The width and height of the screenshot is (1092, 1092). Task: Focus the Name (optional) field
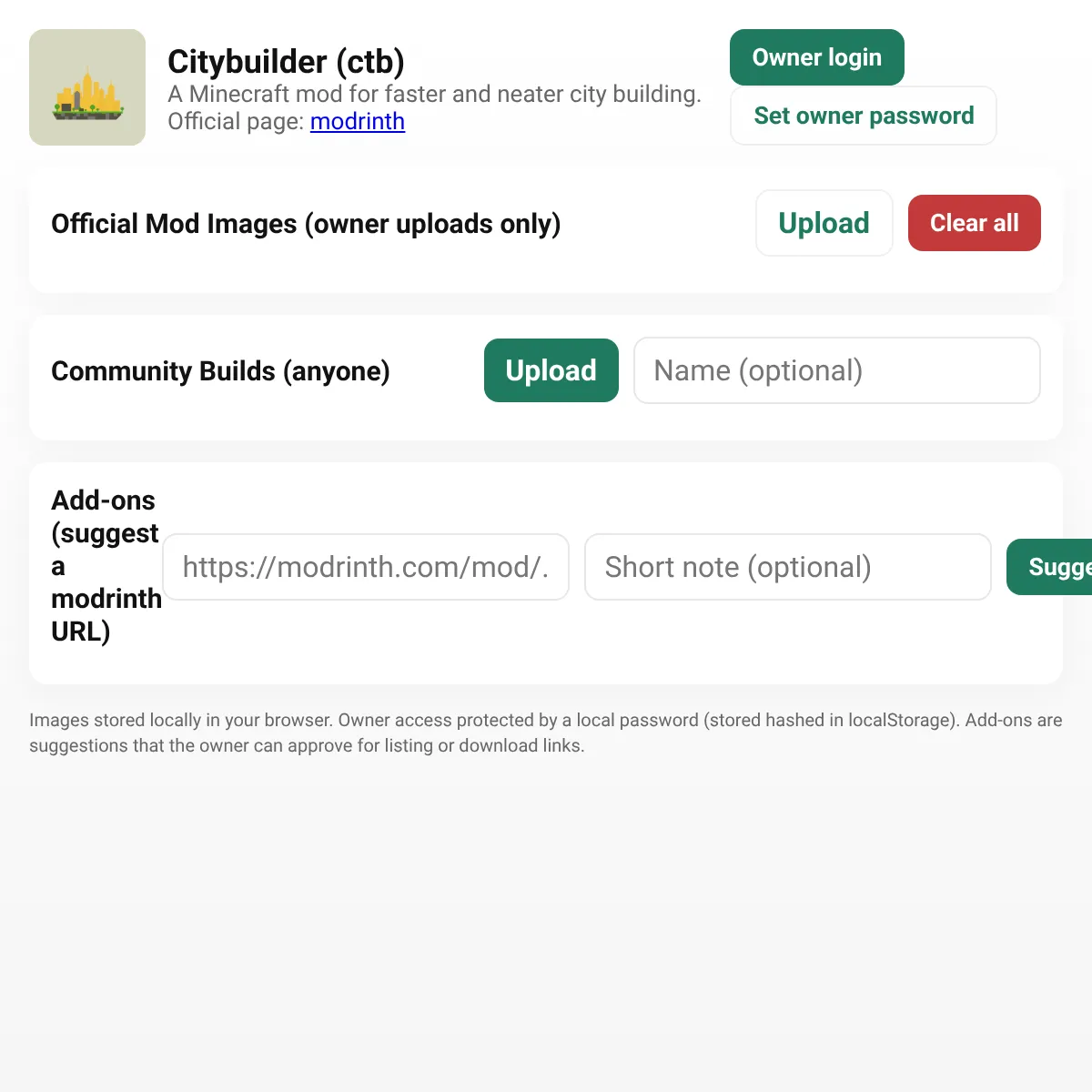(837, 370)
